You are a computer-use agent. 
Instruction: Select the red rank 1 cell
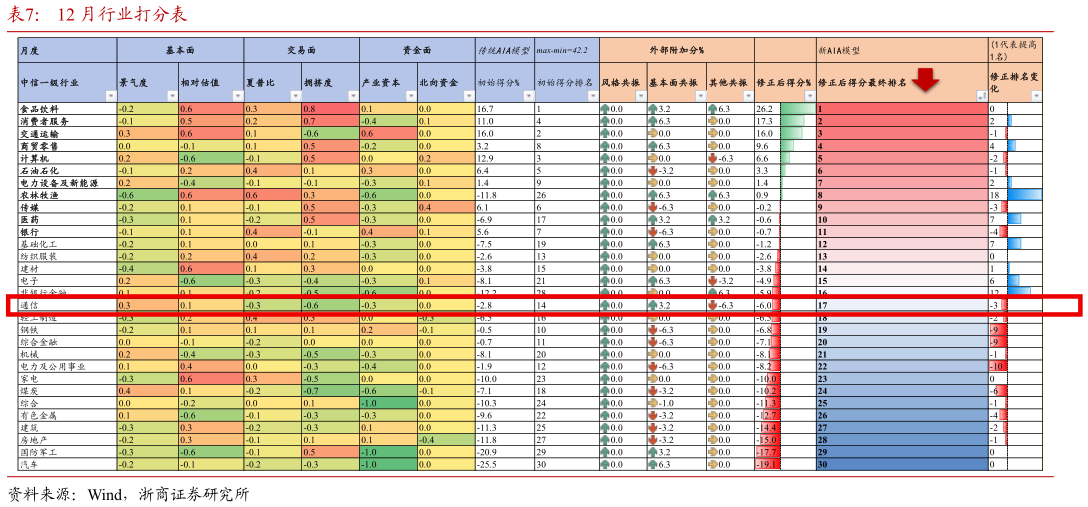[901, 108]
